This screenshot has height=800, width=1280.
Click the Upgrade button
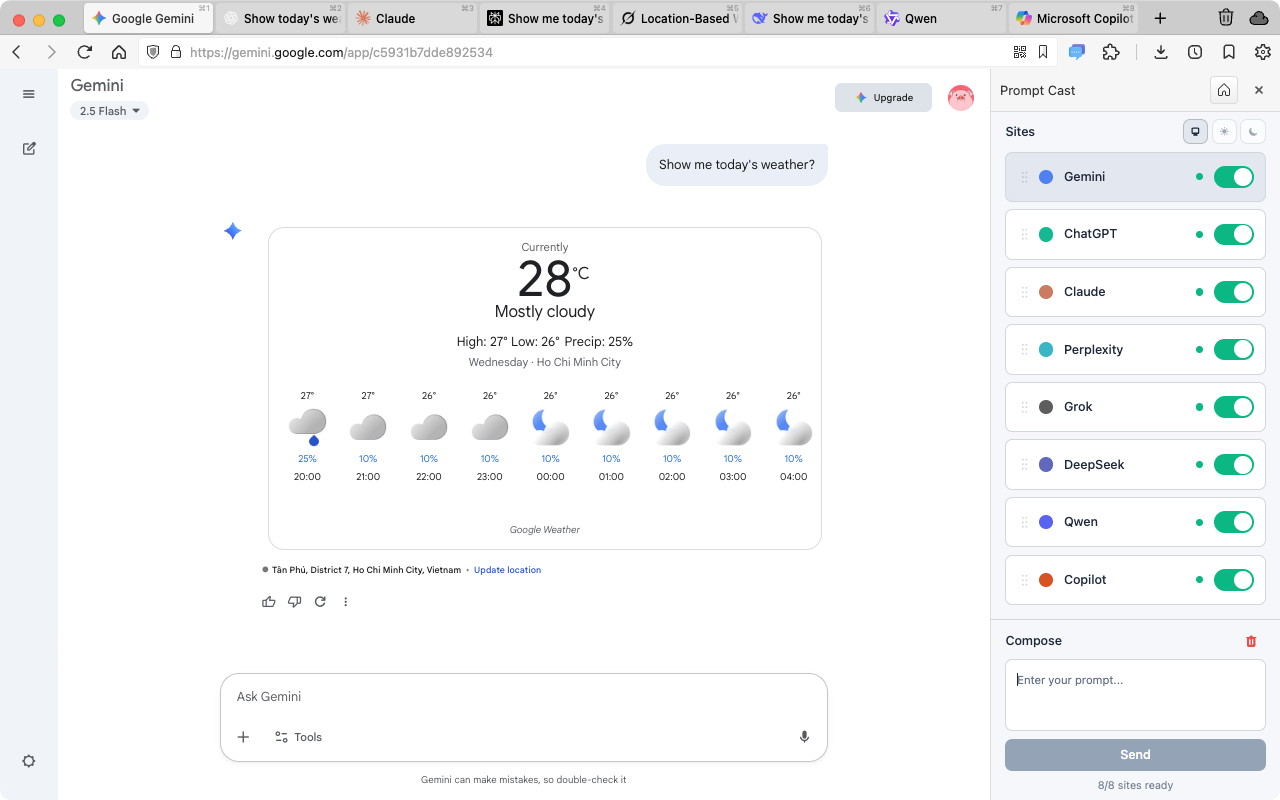pos(883,98)
